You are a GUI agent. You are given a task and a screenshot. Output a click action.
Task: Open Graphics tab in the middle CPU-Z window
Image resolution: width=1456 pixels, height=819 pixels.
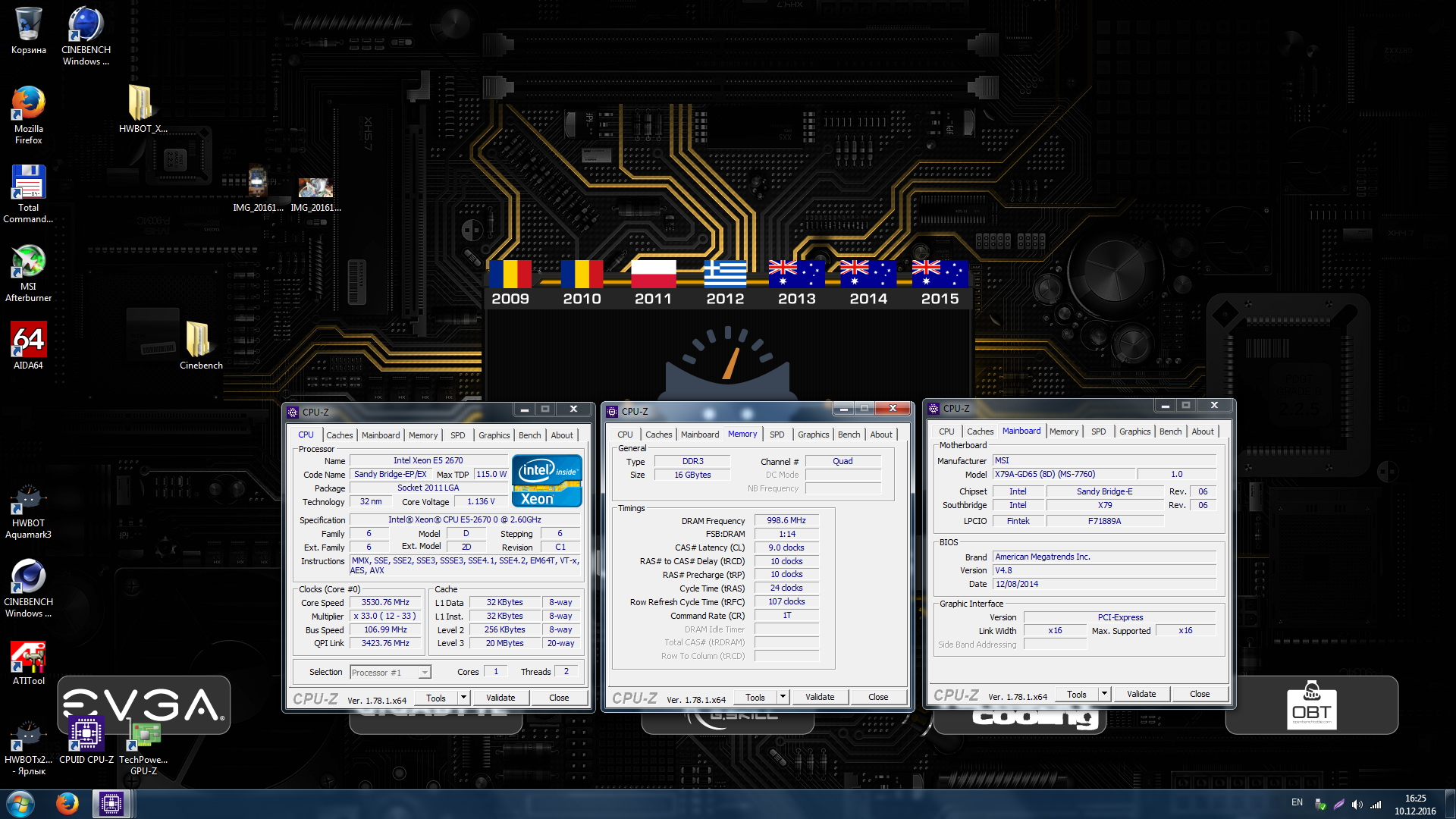point(813,435)
